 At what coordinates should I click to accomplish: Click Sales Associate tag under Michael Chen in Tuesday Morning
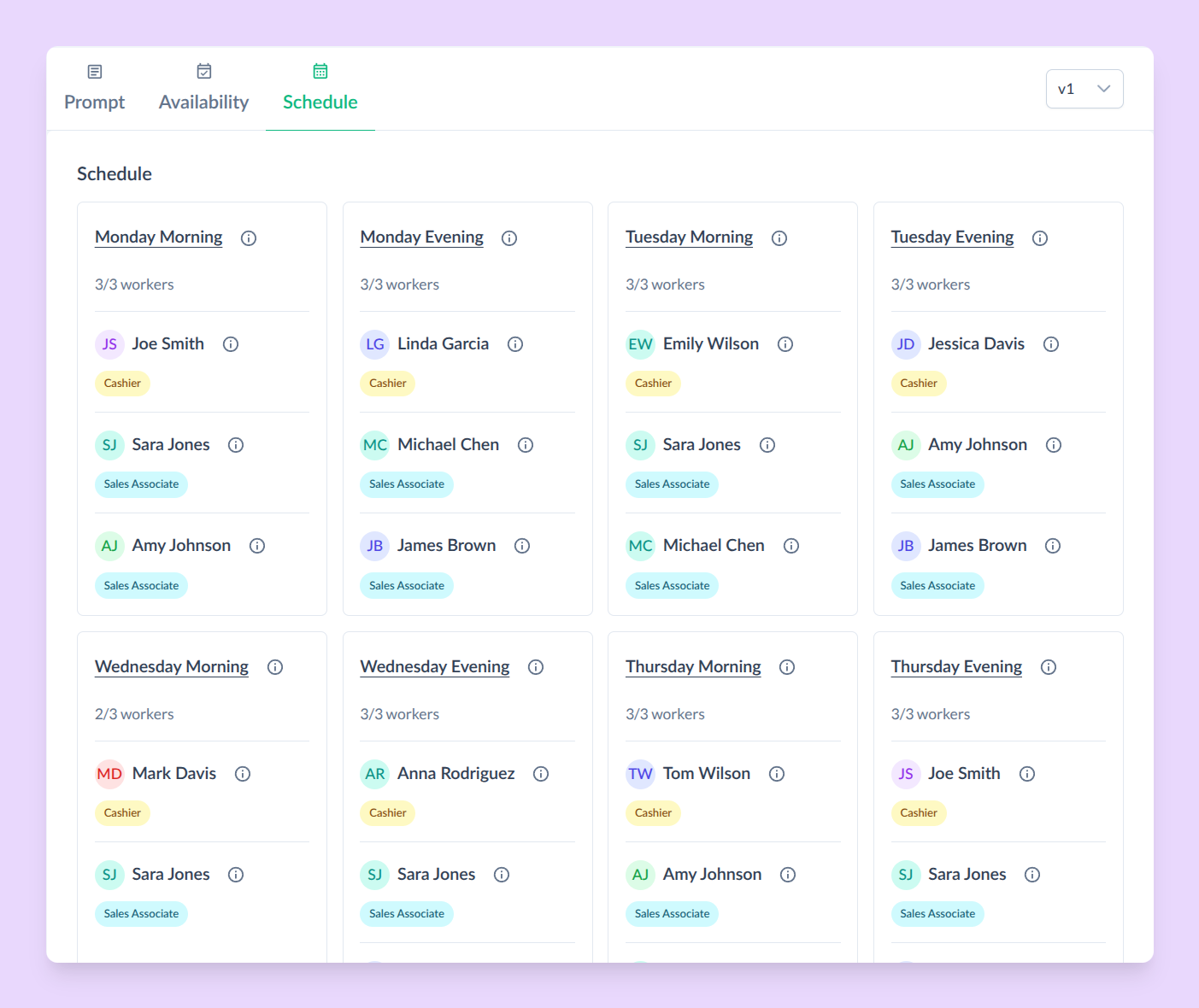click(673, 586)
